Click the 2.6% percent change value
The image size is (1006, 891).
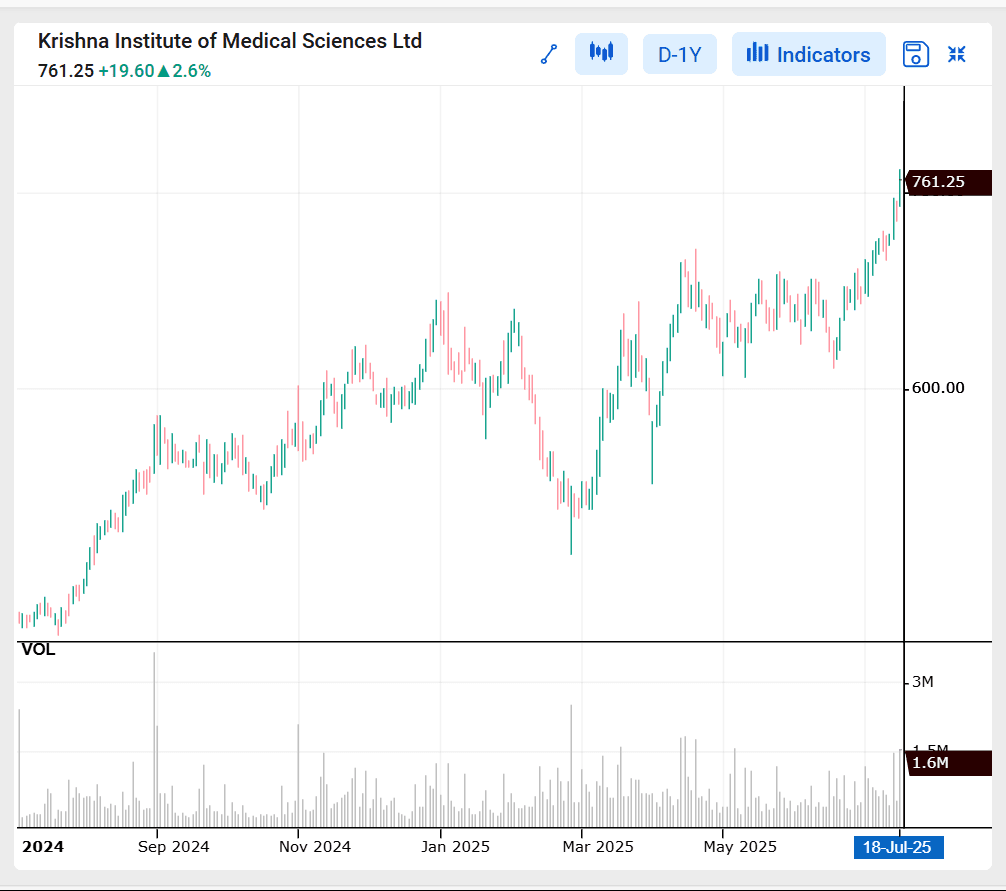pos(191,71)
